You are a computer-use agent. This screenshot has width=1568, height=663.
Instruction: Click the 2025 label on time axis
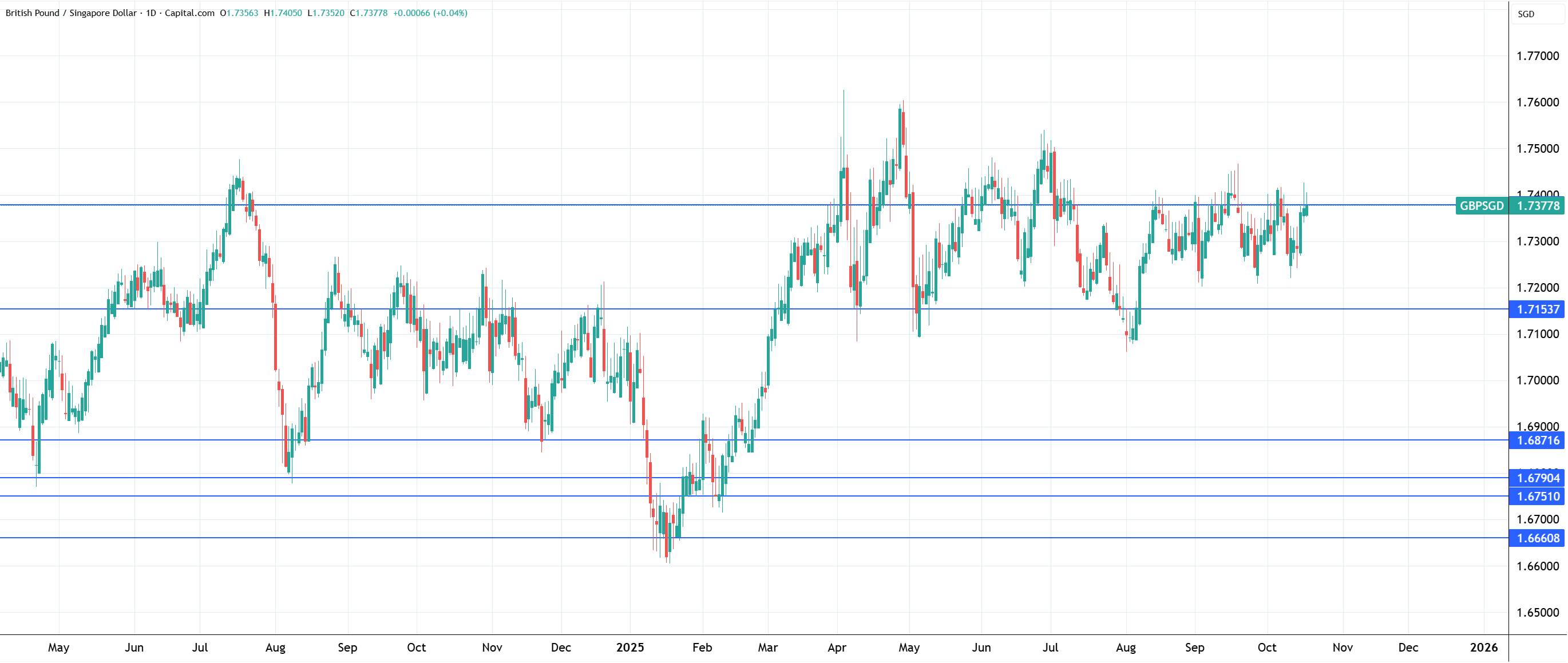click(629, 647)
